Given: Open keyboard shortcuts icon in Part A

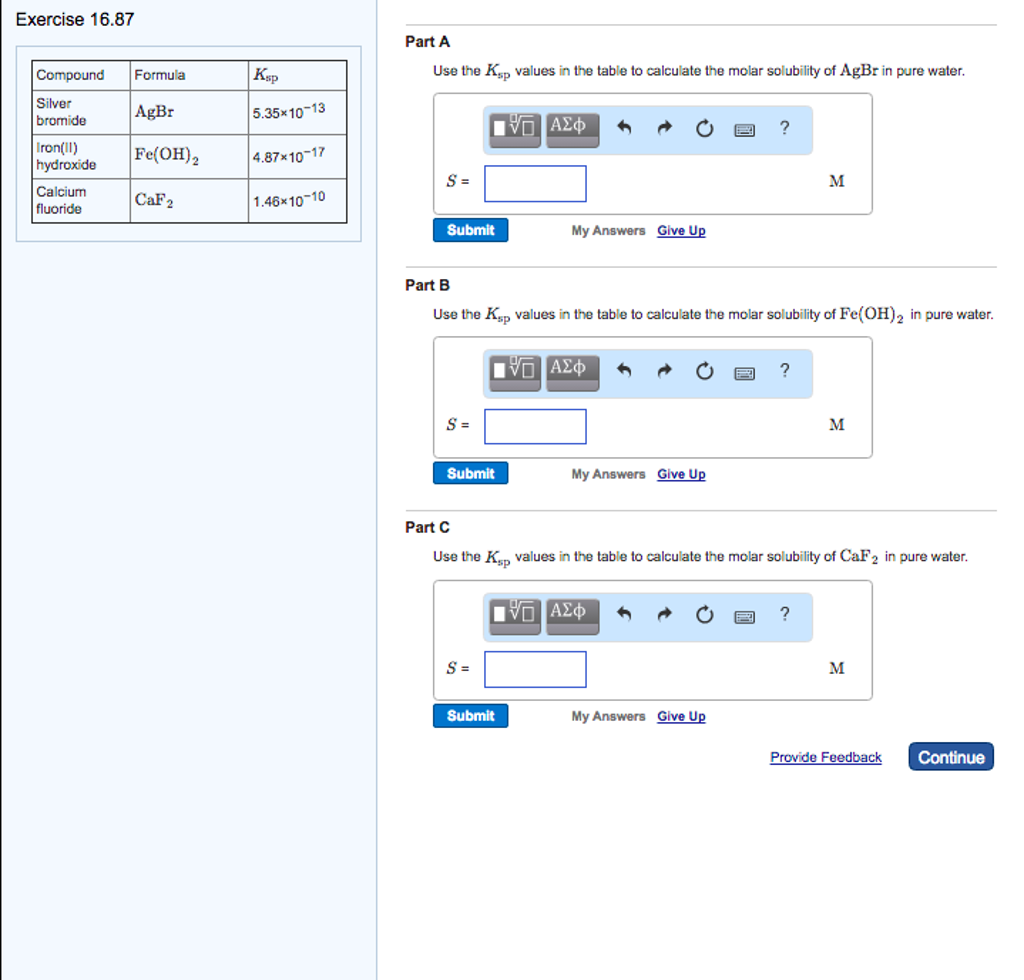Looking at the screenshot, I should coord(744,130).
